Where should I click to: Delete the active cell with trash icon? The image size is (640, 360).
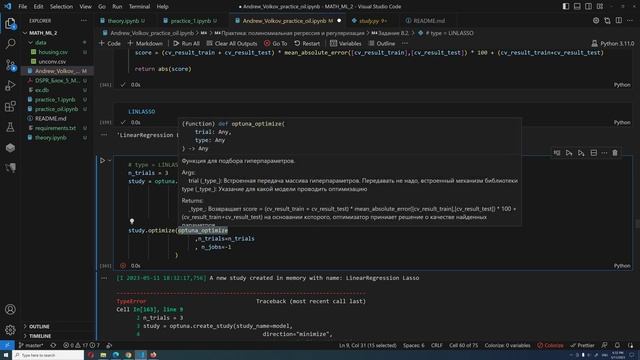point(615,153)
